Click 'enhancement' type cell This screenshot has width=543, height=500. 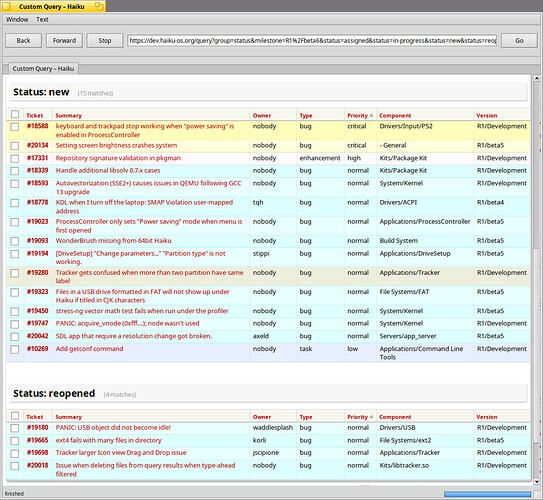pos(320,158)
